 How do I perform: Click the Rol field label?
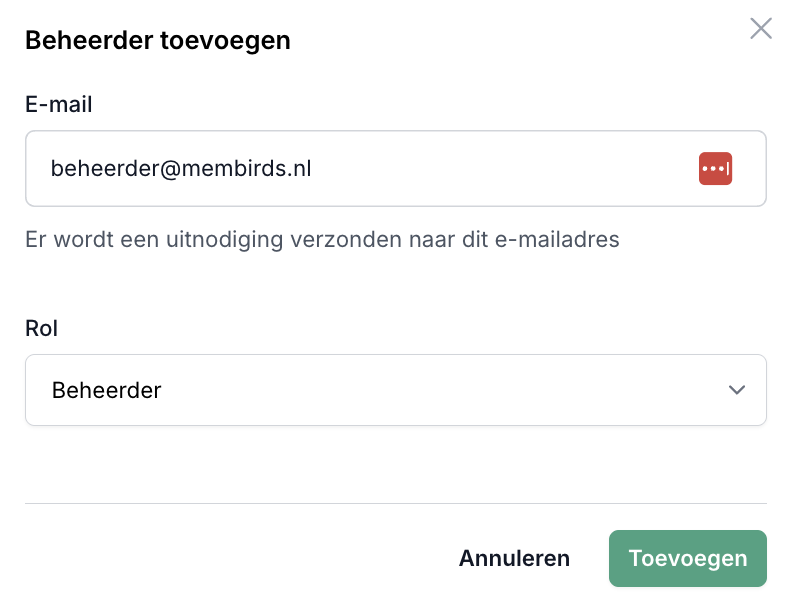(x=41, y=328)
